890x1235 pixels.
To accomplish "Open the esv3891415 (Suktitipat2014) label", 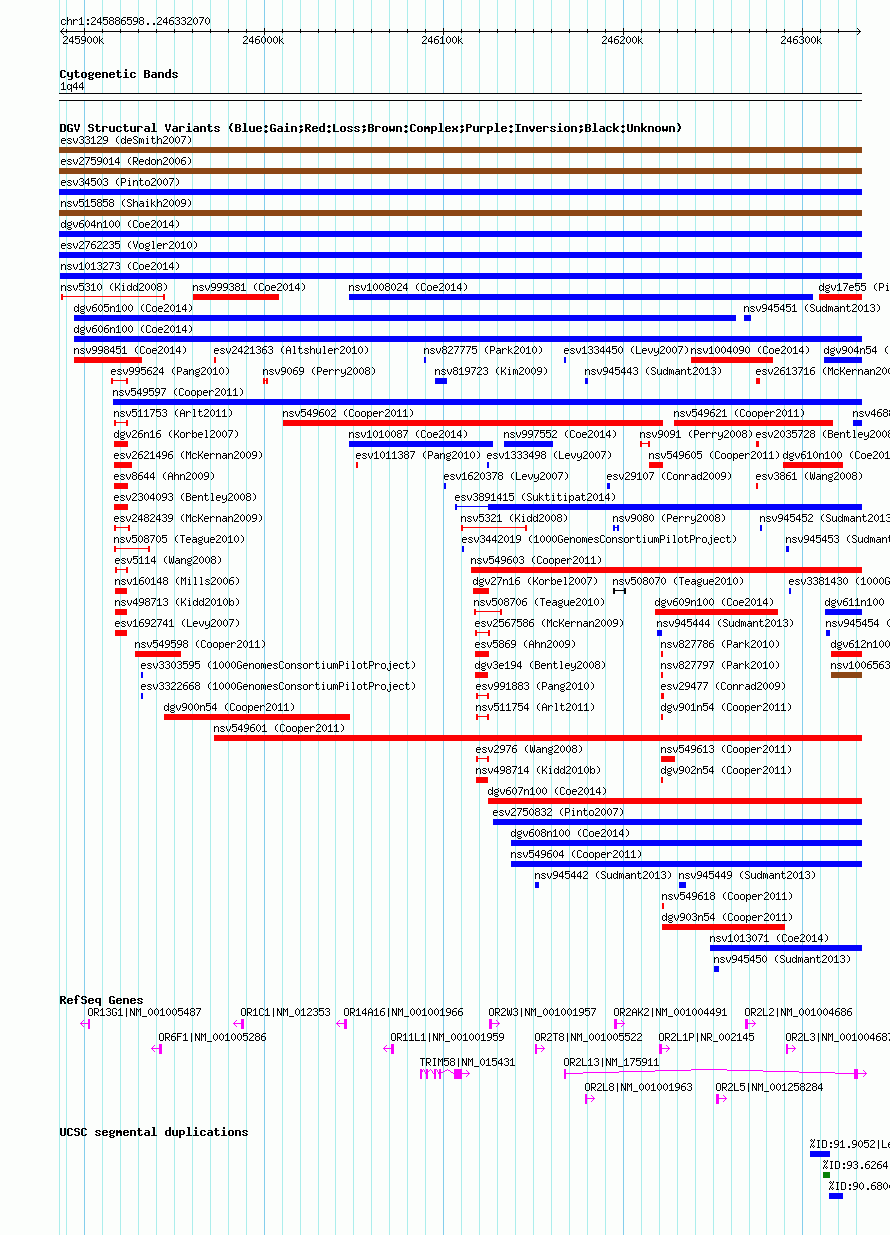I will tap(535, 497).
